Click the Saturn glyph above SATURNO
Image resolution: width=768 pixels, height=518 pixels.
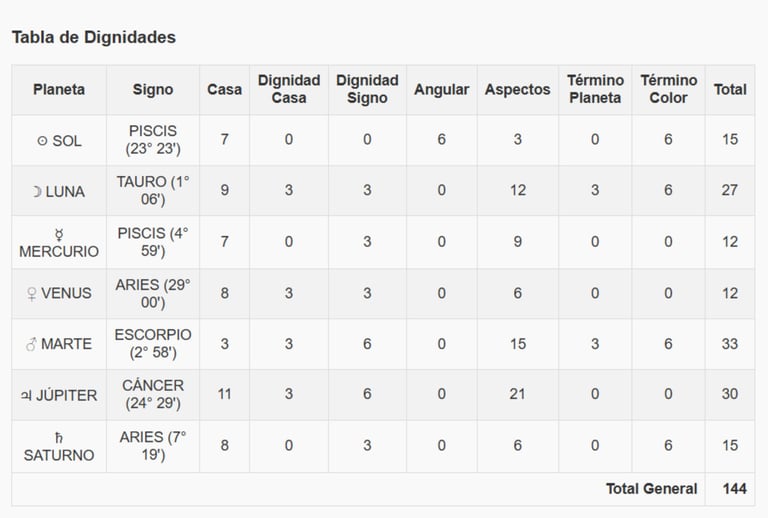click(x=59, y=437)
